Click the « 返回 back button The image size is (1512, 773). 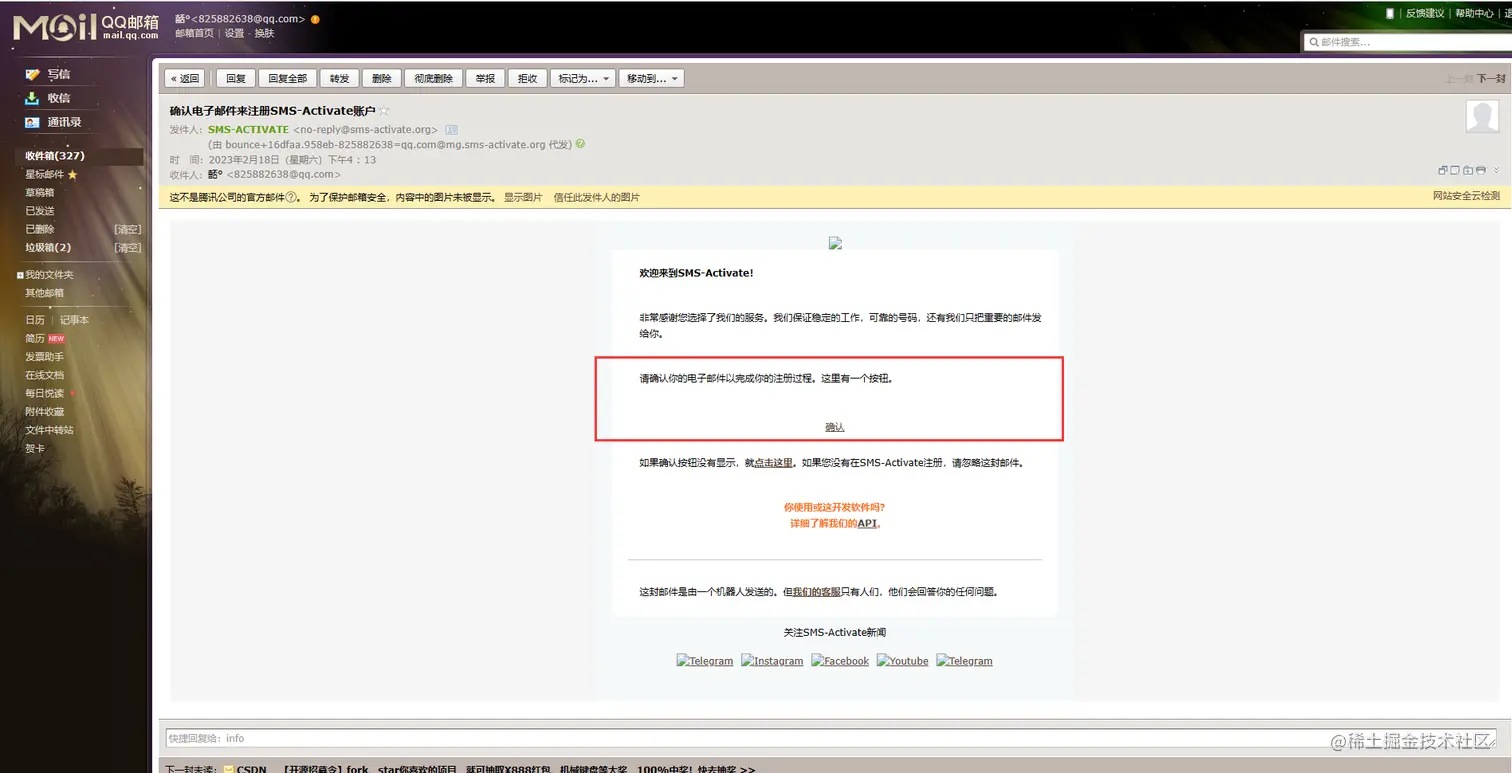[x=185, y=78]
